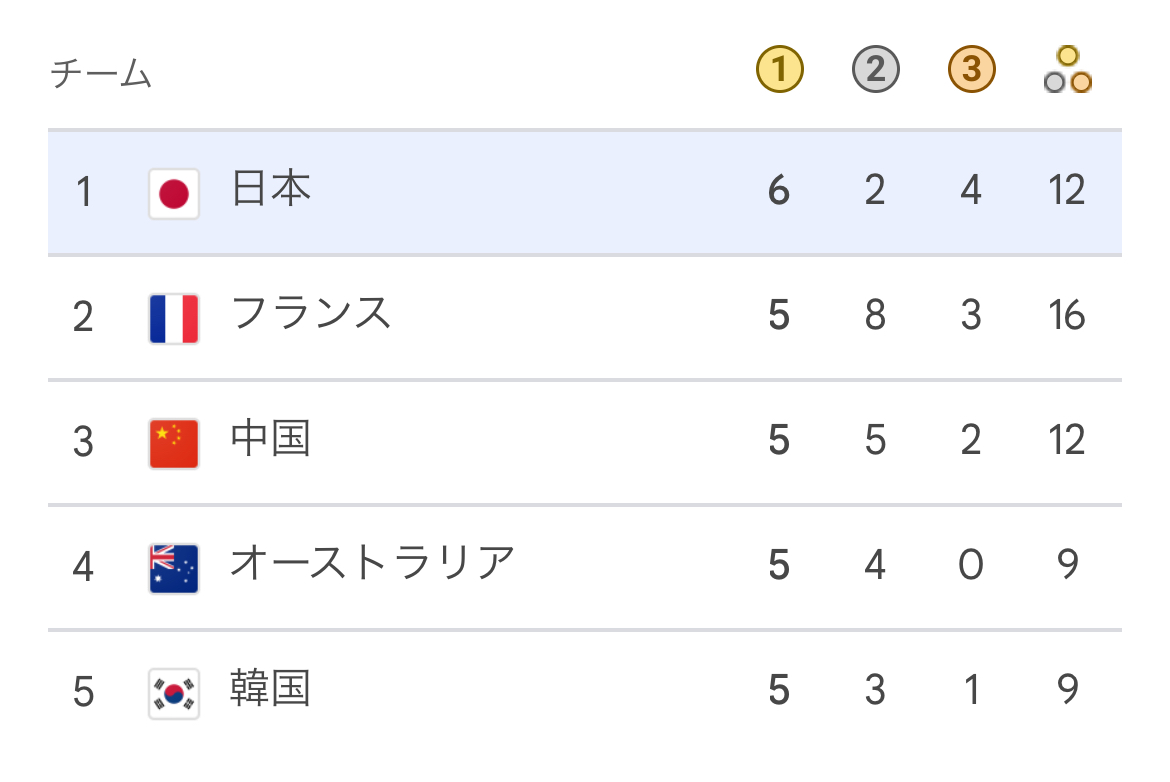Click the Japan flag icon
Viewport: 1170px width, 782px height.
[174, 193]
